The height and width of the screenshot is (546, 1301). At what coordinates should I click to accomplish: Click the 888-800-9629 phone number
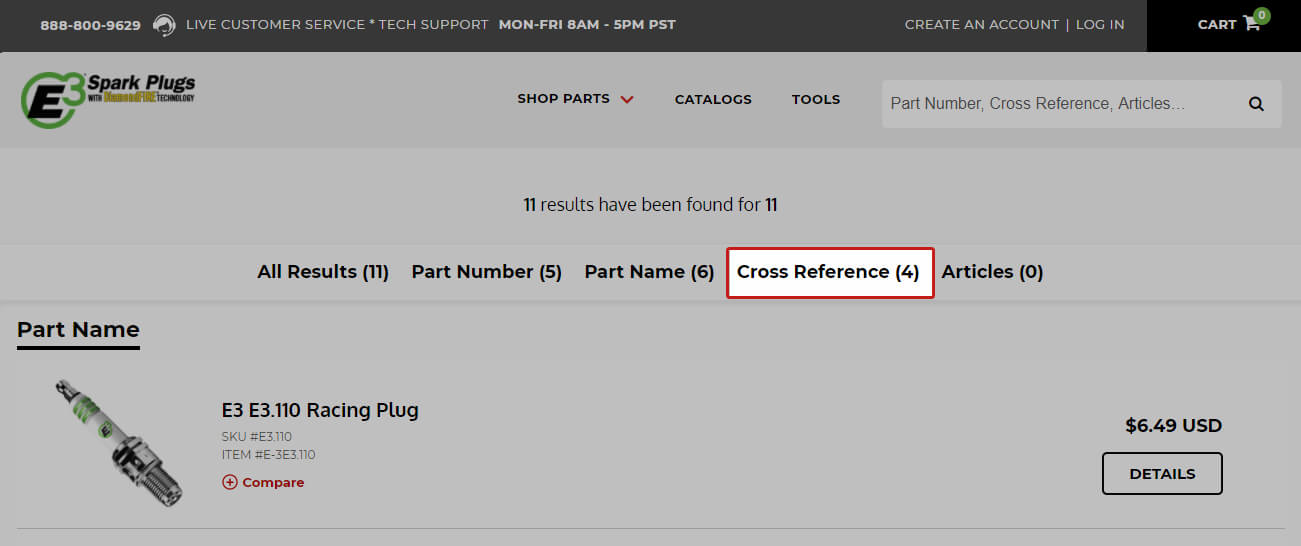coord(90,25)
